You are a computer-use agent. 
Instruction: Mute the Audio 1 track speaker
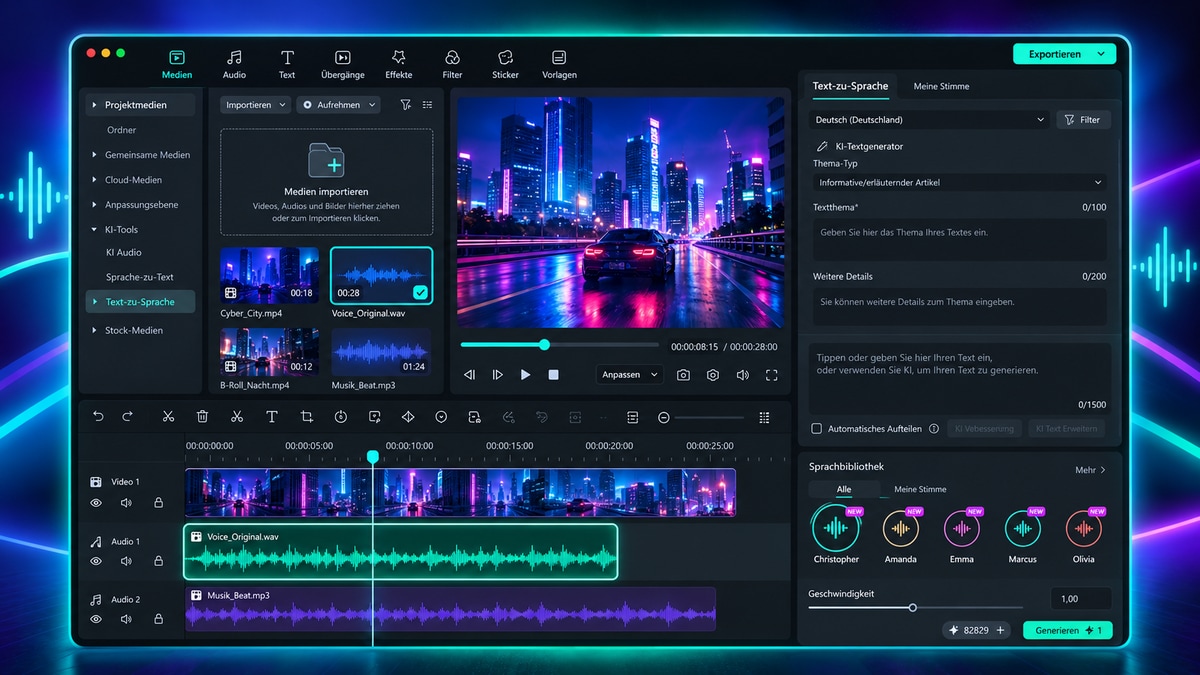(126, 561)
